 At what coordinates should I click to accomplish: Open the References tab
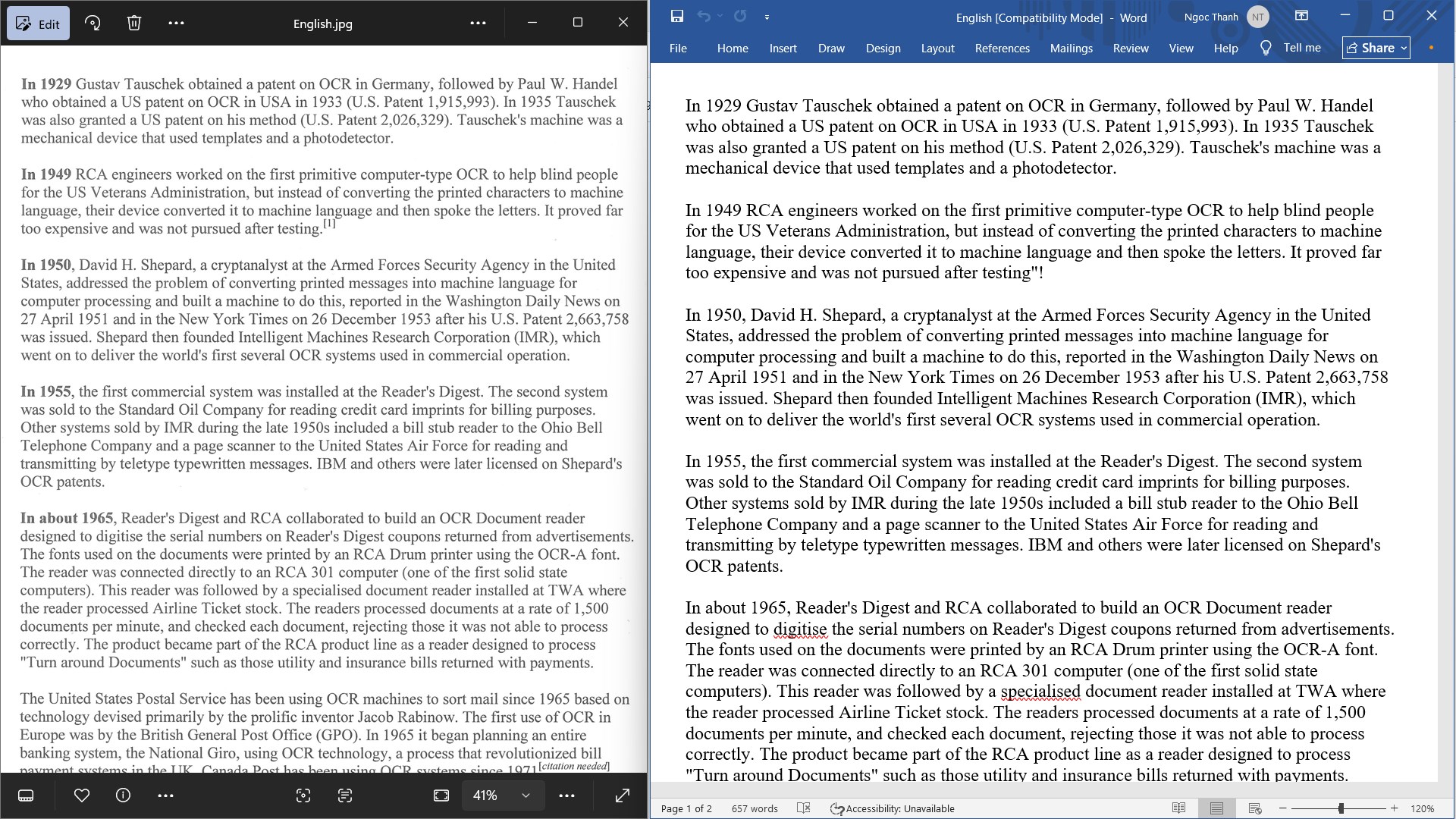point(1002,48)
